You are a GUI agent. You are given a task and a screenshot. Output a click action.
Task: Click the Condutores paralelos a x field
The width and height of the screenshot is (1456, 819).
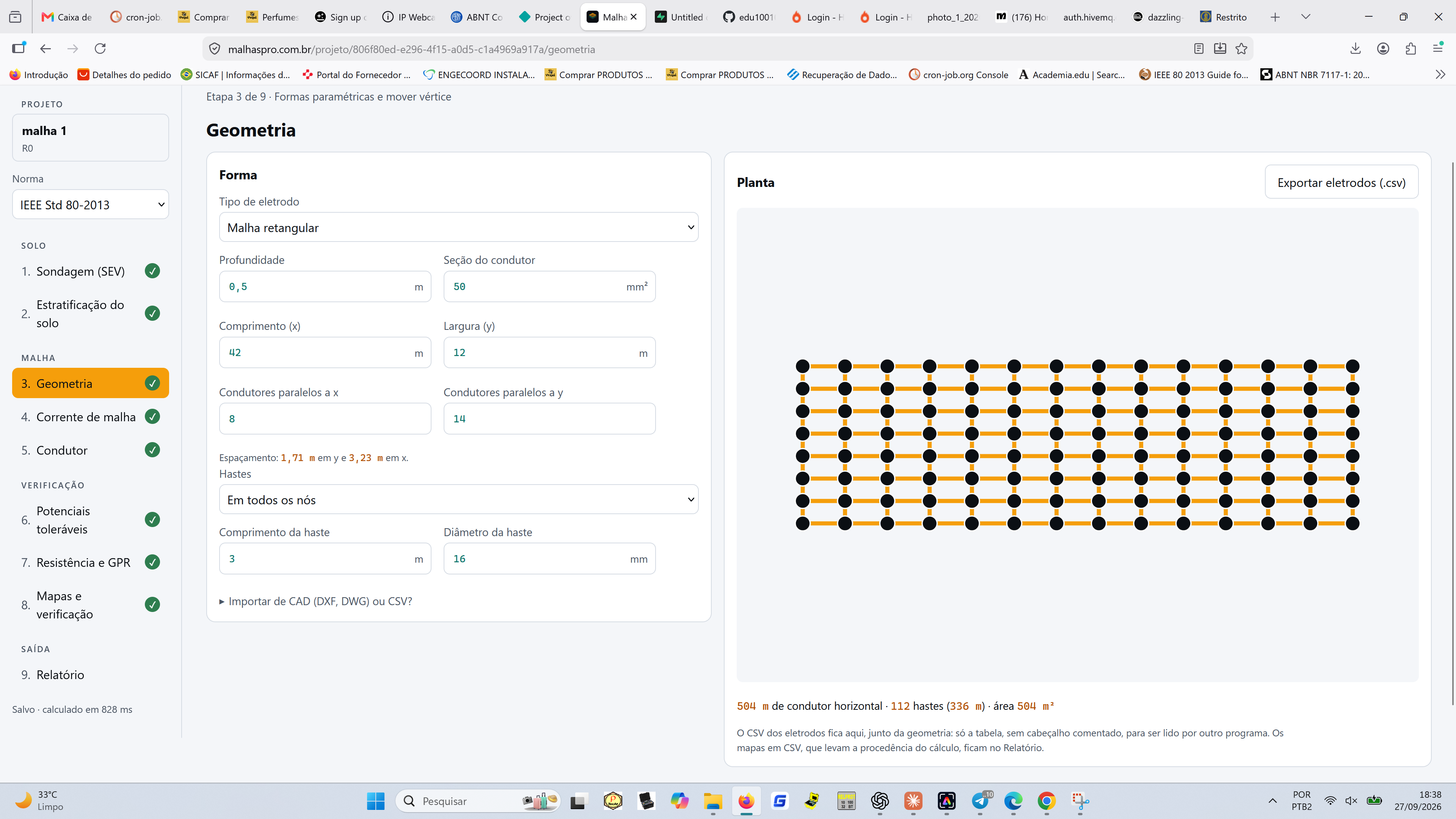325,419
